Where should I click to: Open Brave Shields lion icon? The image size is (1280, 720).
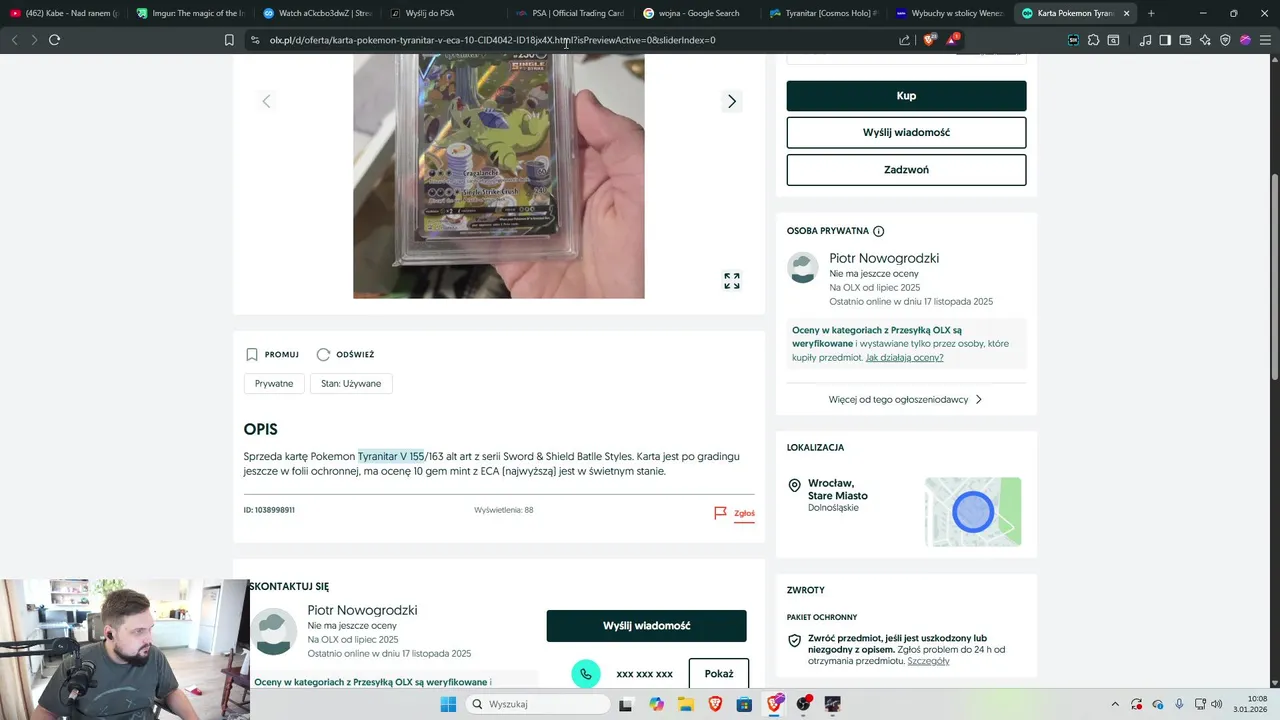[x=929, y=40]
